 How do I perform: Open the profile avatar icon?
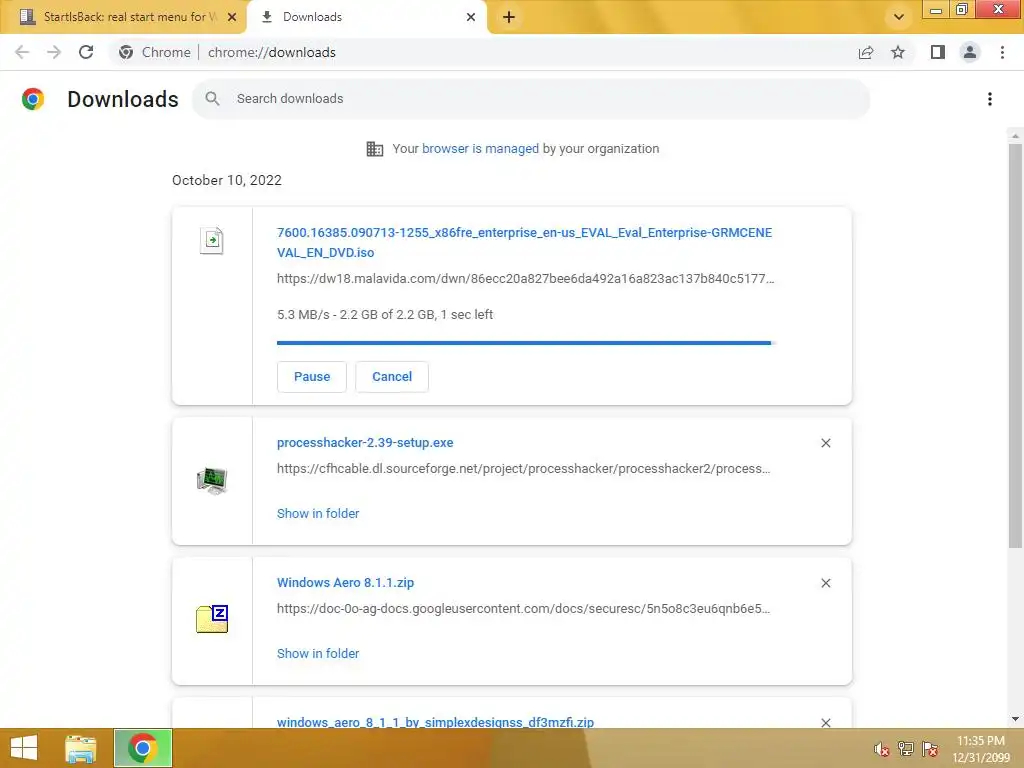[x=970, y=52]
